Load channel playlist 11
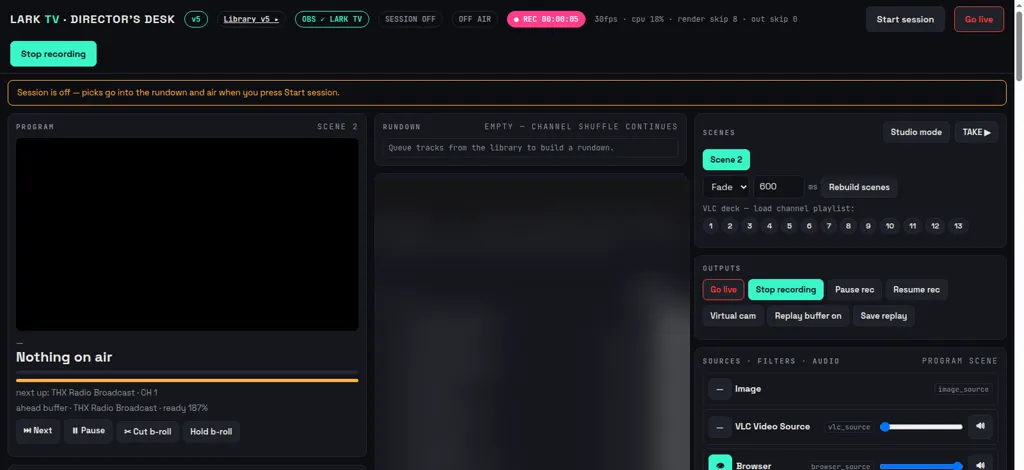The width and height of the screenshot is (1024, 470). tap(912, 226)
